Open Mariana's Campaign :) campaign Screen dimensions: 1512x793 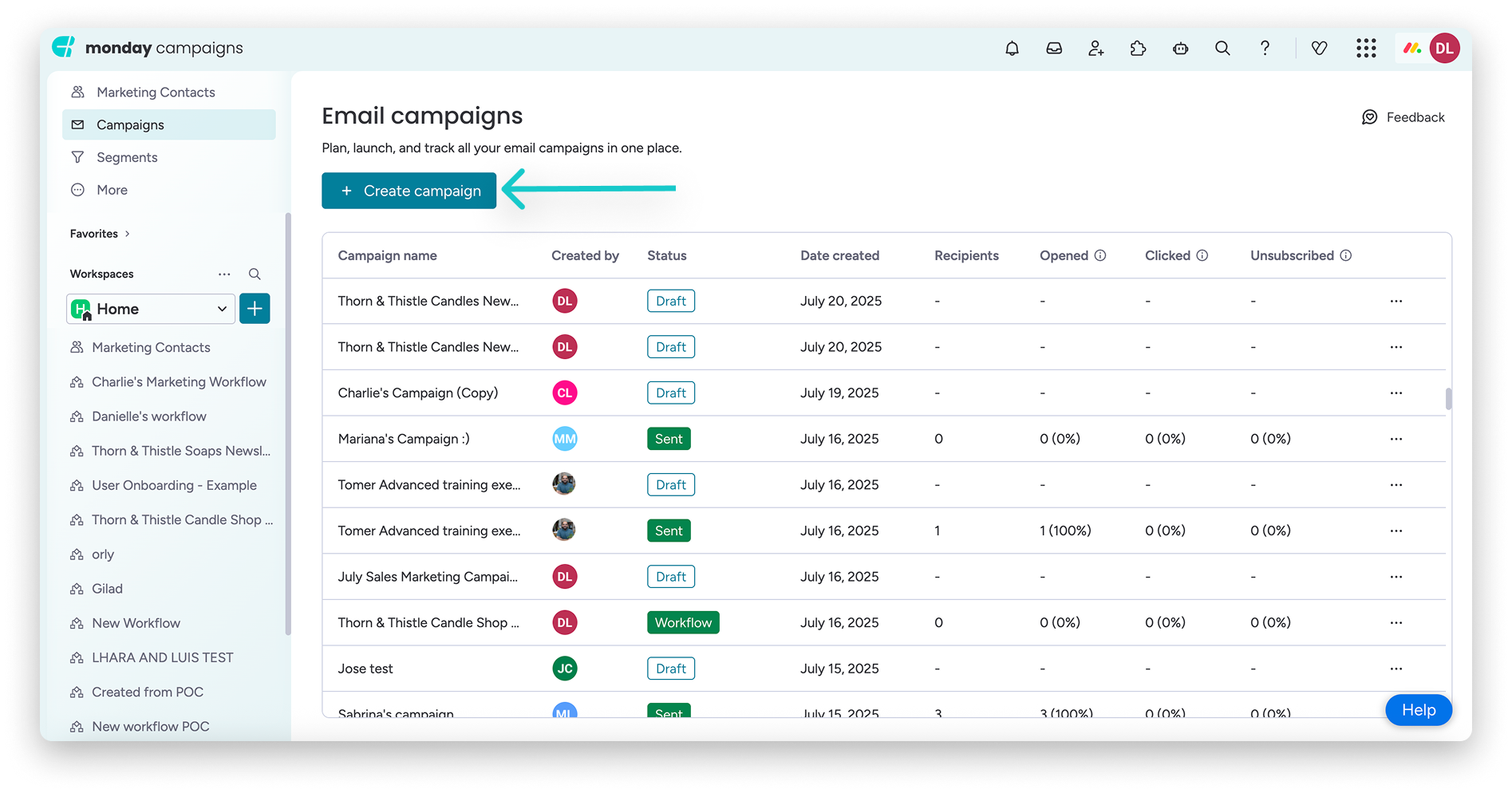click(404, 439)
